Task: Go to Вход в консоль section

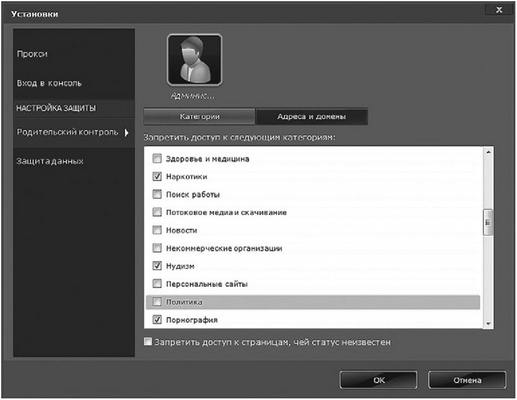Action: pyautogui.click(x=49, y=83)
